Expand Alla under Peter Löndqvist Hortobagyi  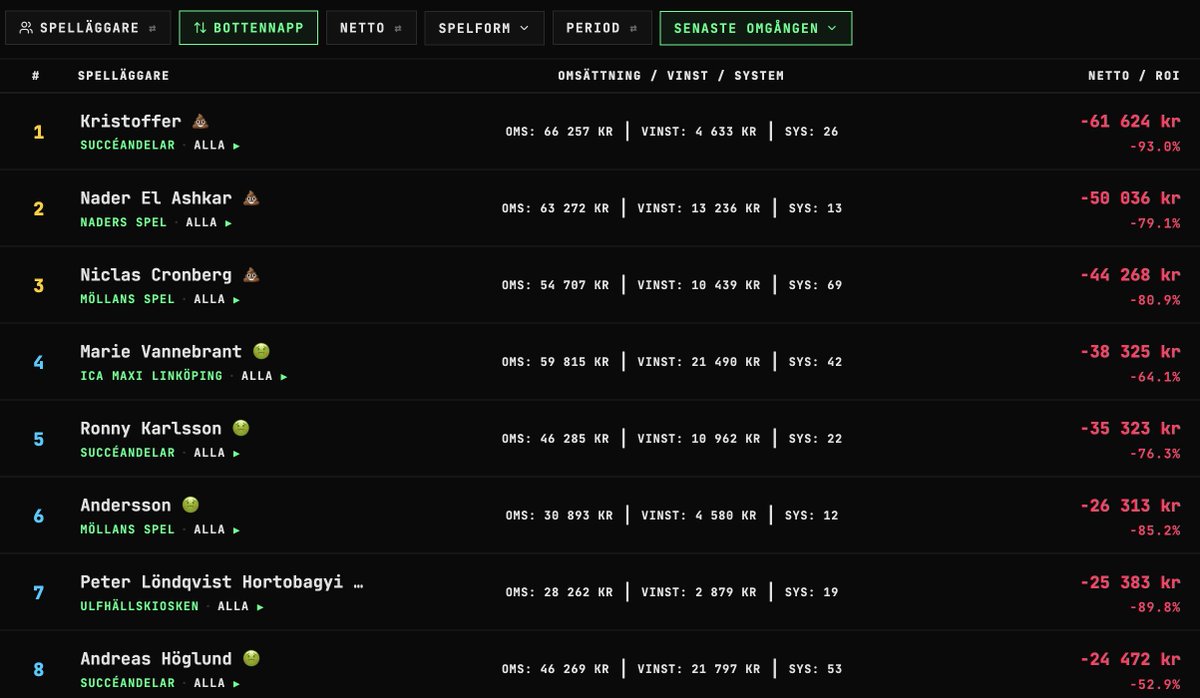coord(241,607)
